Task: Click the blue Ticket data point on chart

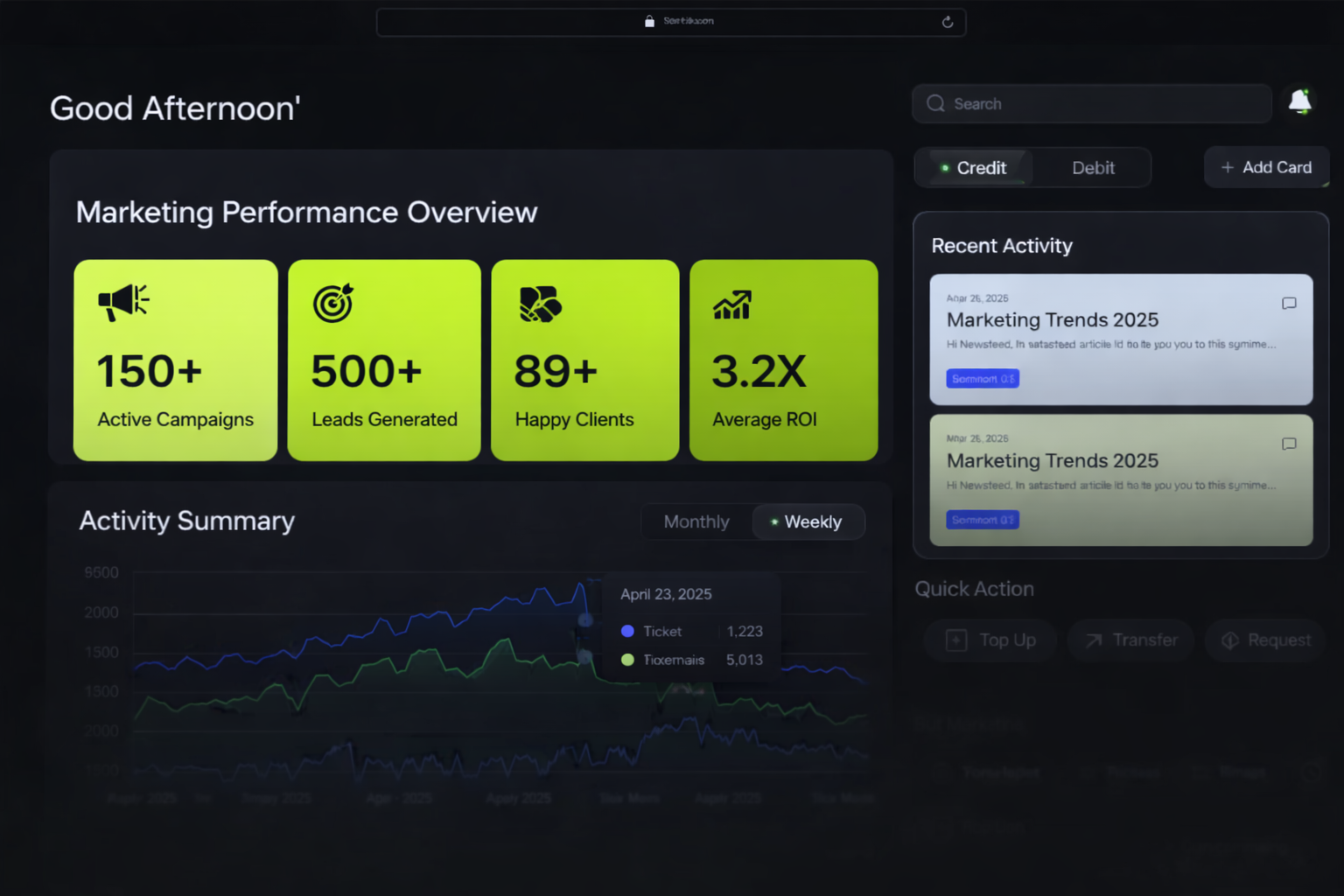Action: pyautogui.click(x=585, y=620)
